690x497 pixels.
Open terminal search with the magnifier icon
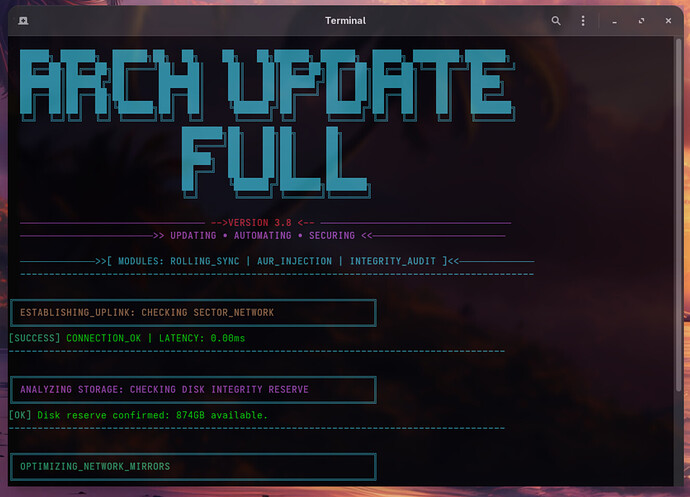click(556, 21)
